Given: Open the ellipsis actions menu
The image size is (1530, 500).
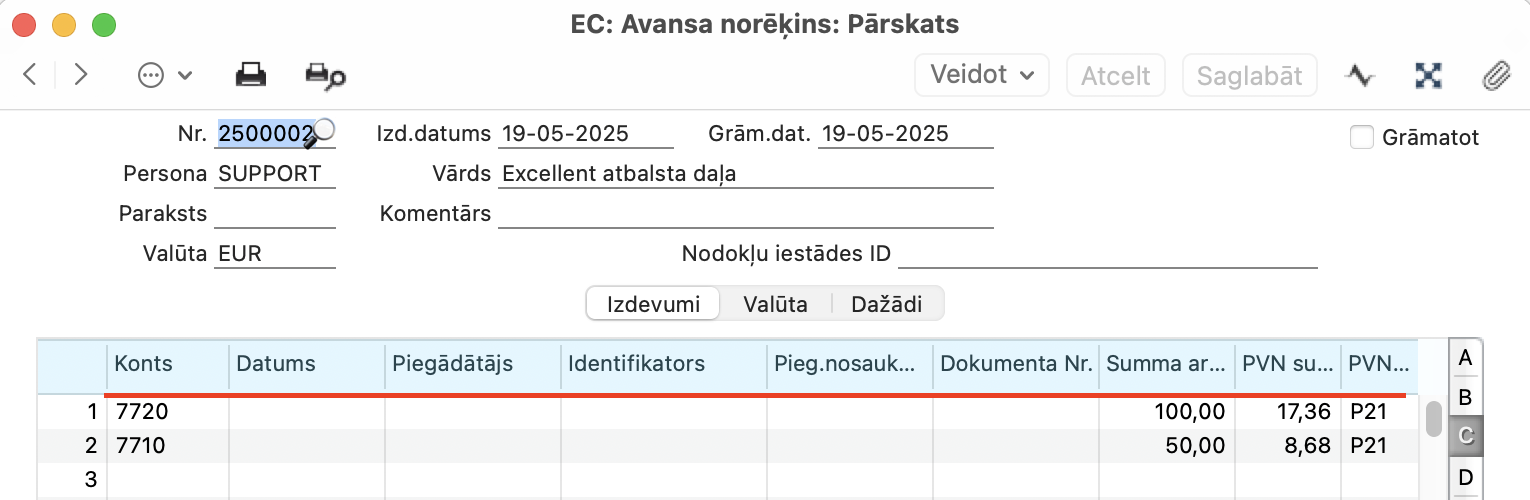Looking at the screenshot, I should point(165,76).
